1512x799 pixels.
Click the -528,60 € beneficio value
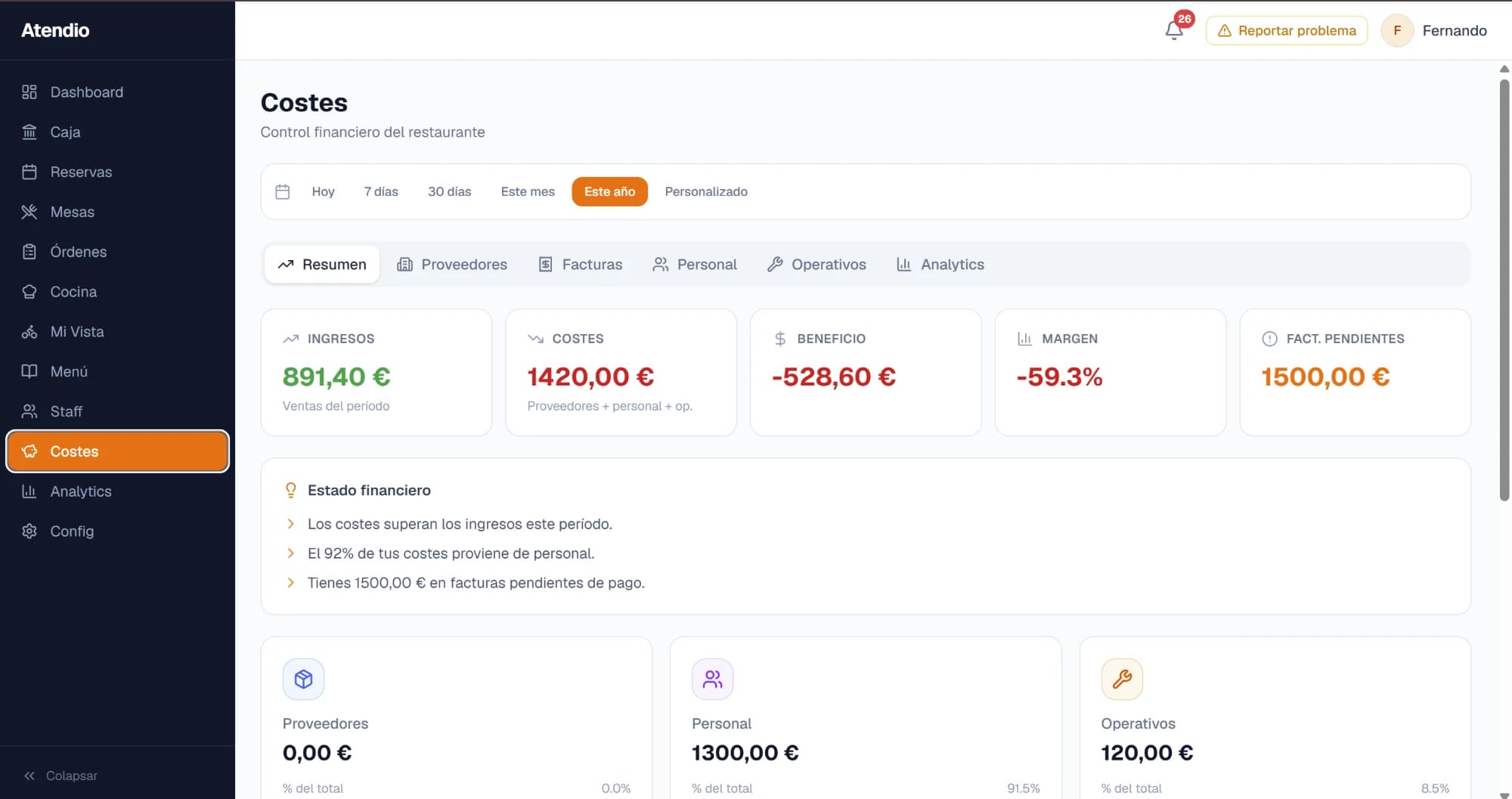(x=834, y=376)
